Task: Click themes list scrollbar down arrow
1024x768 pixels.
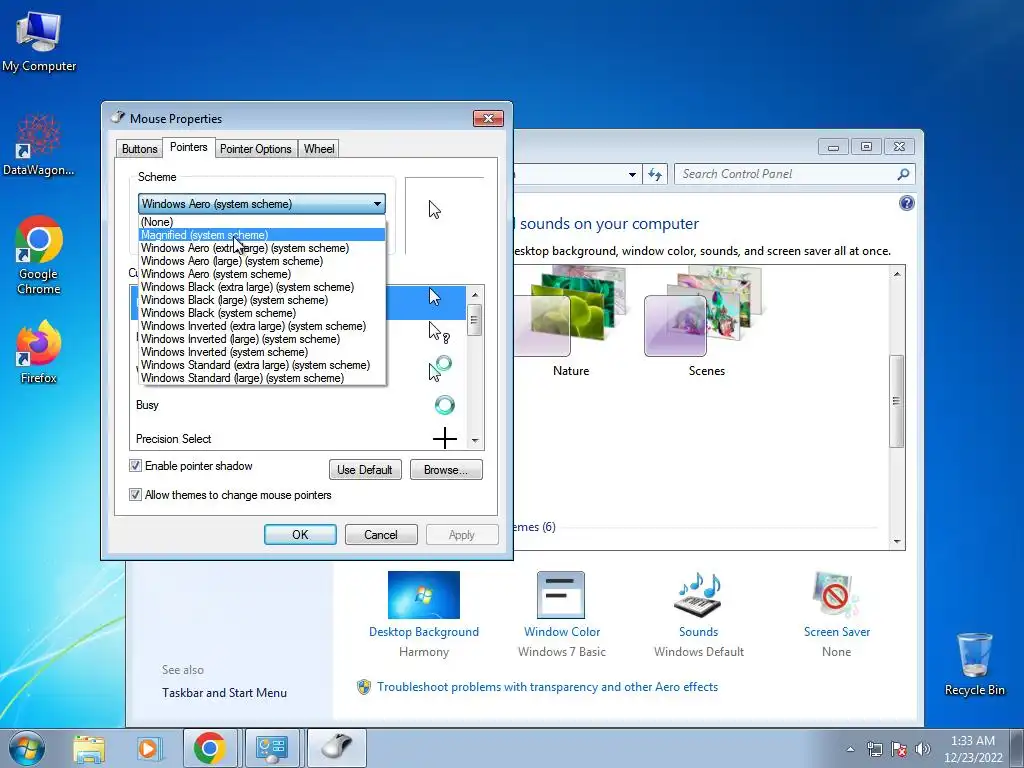Action: pyautogui.click(x=897, y=541)
